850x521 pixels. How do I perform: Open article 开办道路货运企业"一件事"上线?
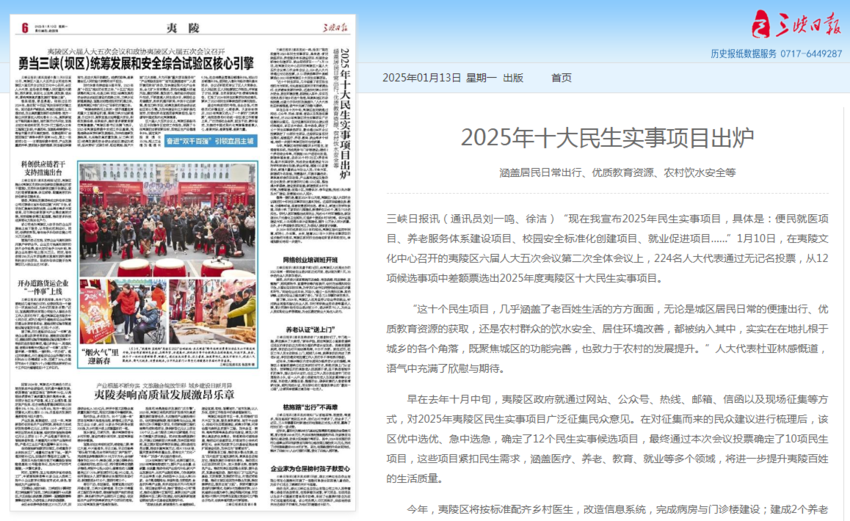pyautogui.click(x=42, y=288)
